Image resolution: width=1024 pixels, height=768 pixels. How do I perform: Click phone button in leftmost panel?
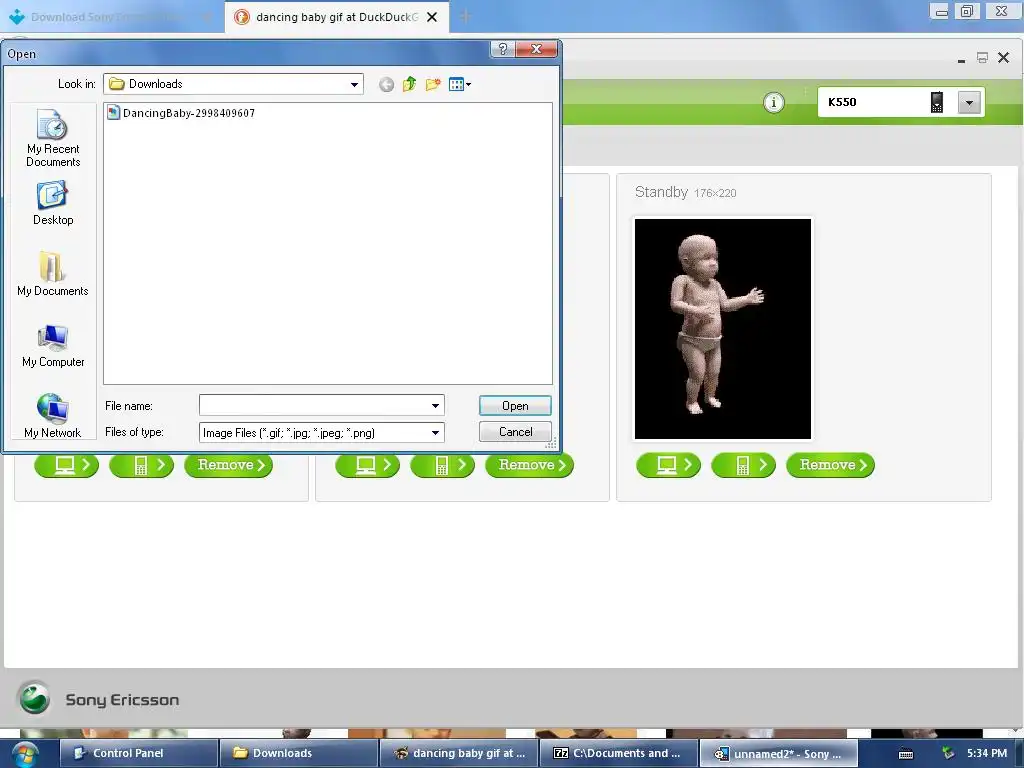[x=141, y=465]
